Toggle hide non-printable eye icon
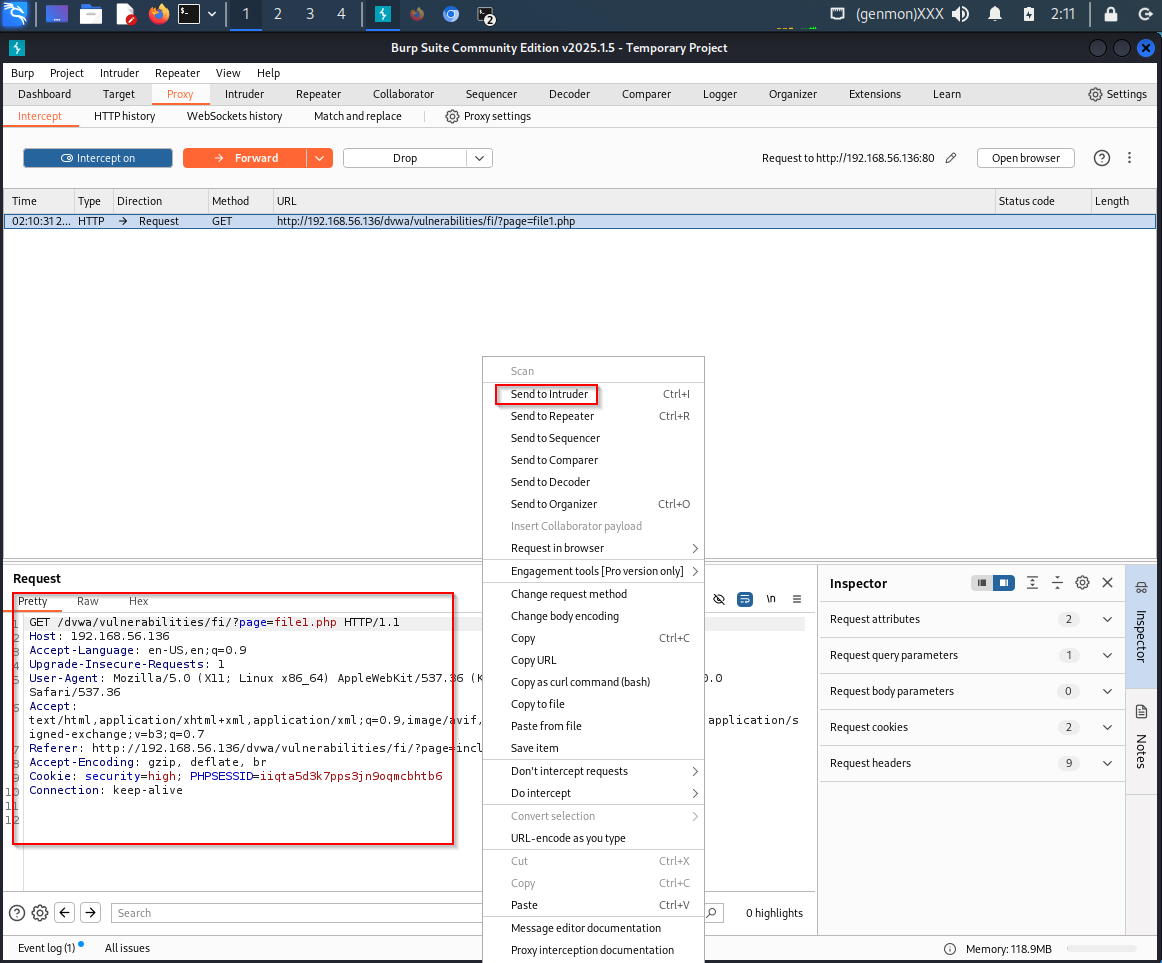 (x=719, y=599)
